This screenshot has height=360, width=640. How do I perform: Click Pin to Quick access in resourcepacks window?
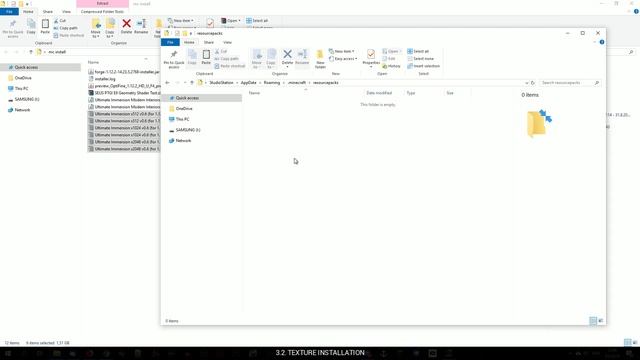click(174, 59)
